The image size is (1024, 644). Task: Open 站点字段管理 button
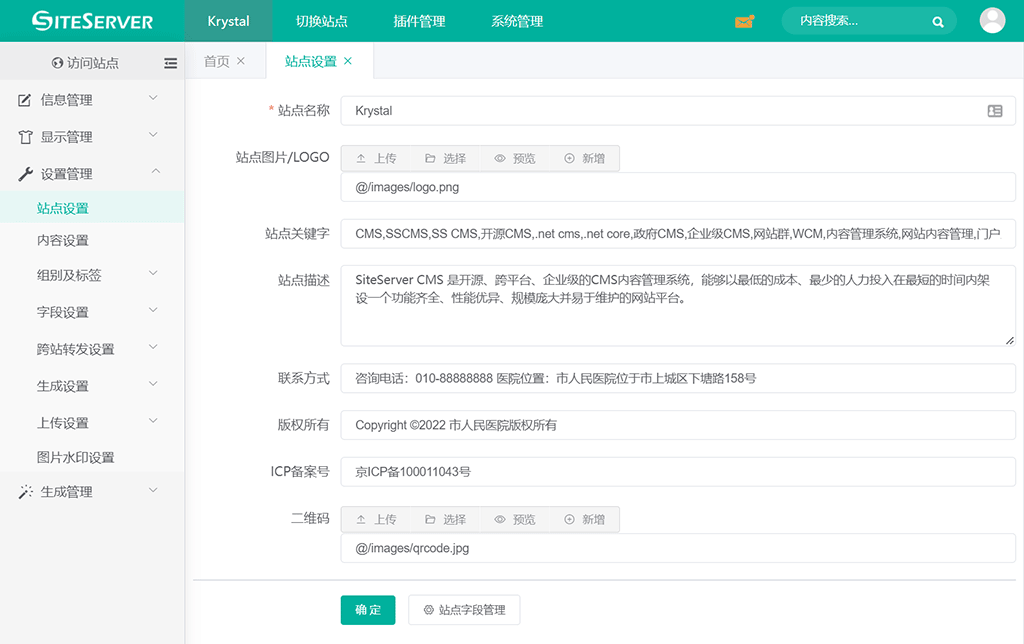point(464,610)
